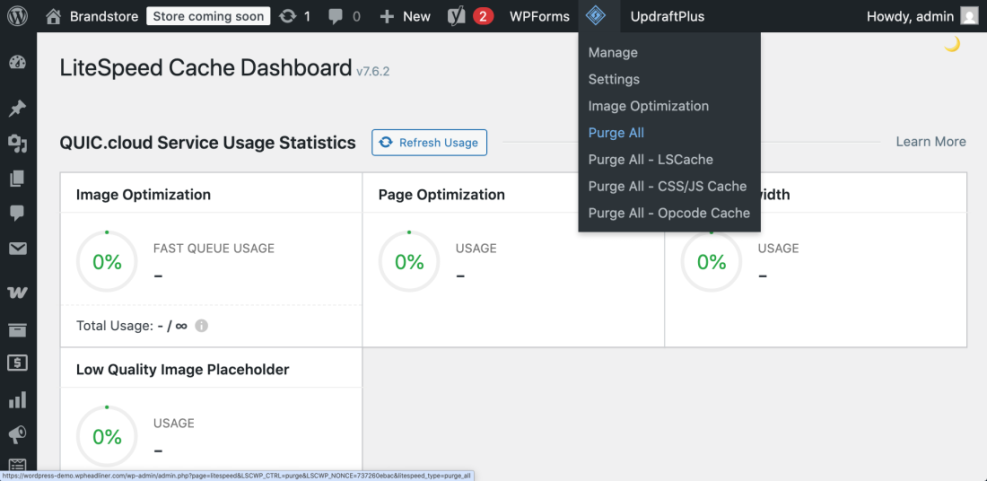Open the Pages sidebar icon
Screen dimensions: 987x481
[x=18, y=179]
